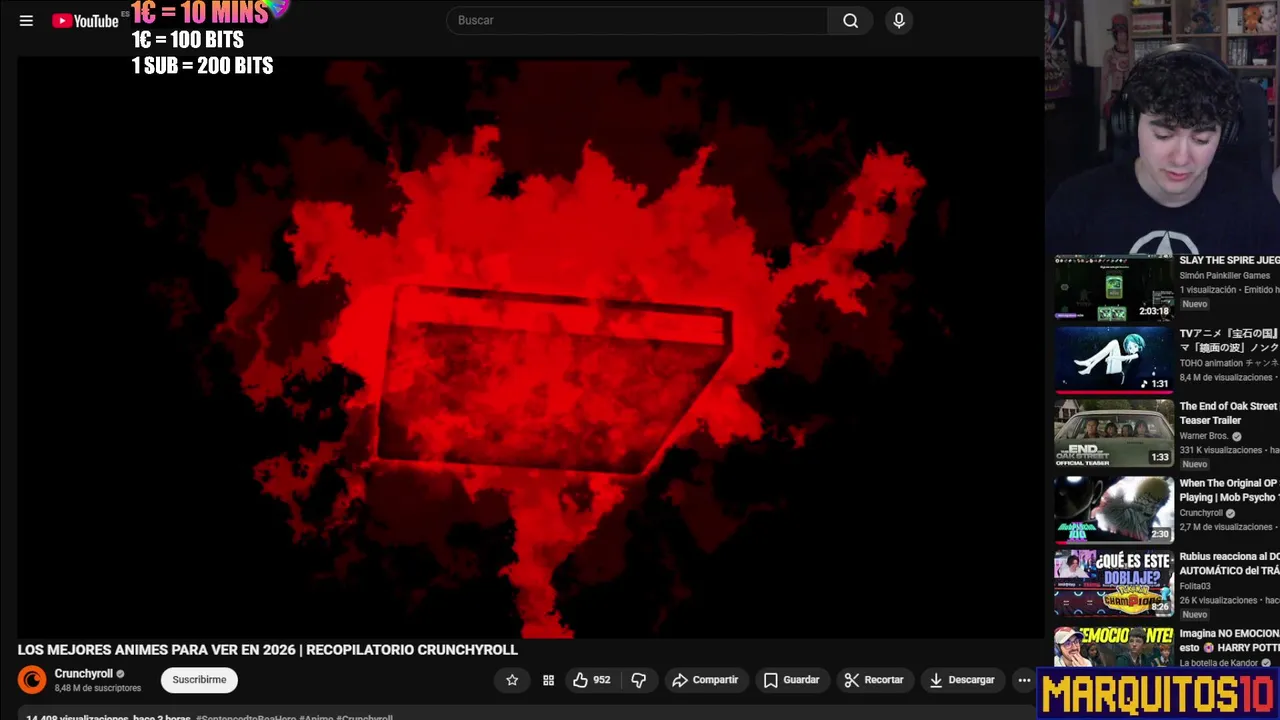Start voice search with microphone icon
This screenshot has width=1280, height=720.
[x=899, y=20]
